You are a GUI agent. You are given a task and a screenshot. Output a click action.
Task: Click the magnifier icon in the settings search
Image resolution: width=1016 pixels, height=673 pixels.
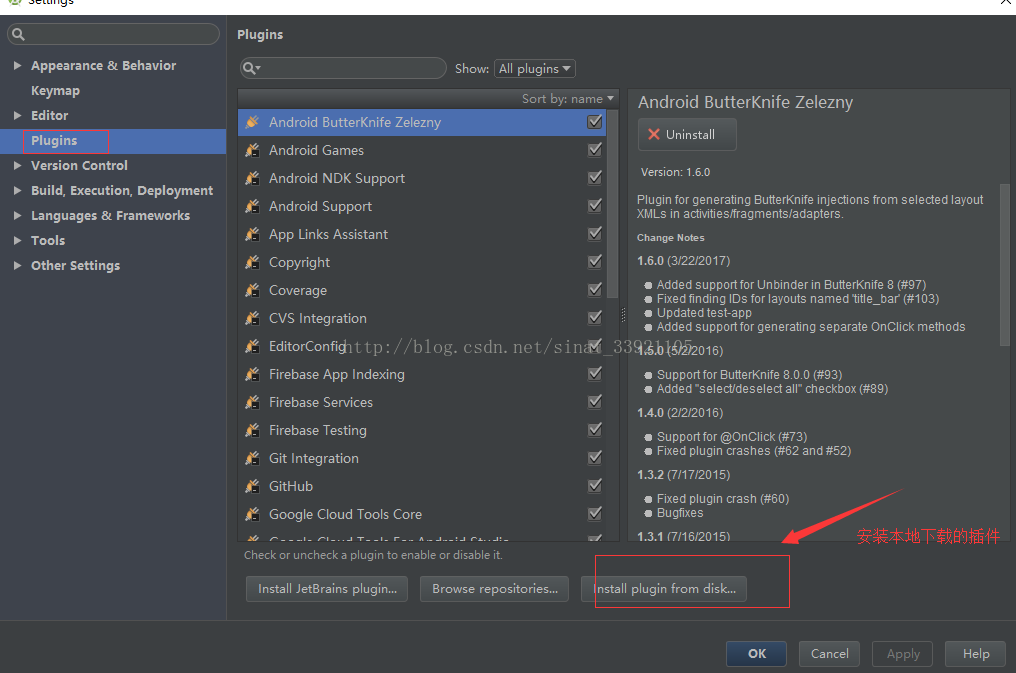pyautogui.click(x=18, y=34)
